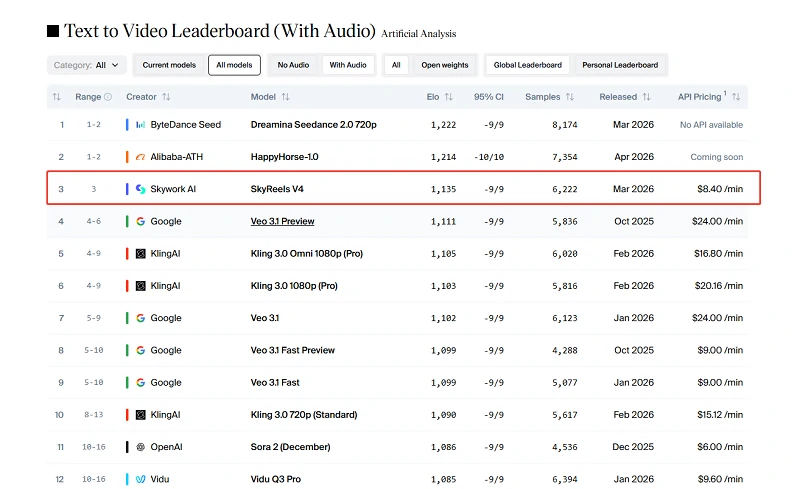Click the HappyHorse-1.0 model name
The image size is (800, 489).
click(284, 157)
